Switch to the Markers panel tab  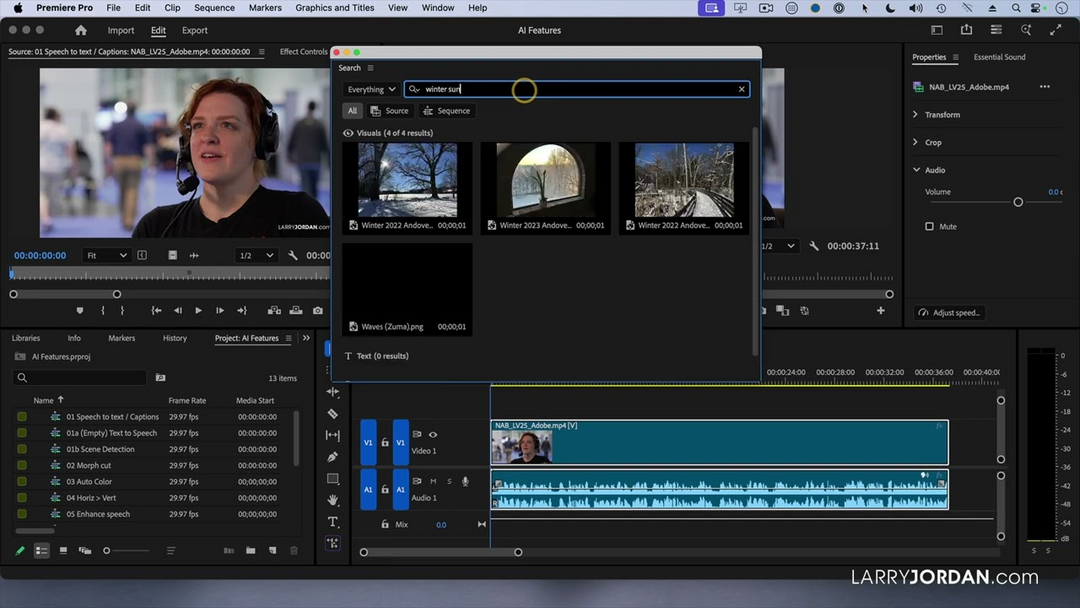click(x=121, y=338)
